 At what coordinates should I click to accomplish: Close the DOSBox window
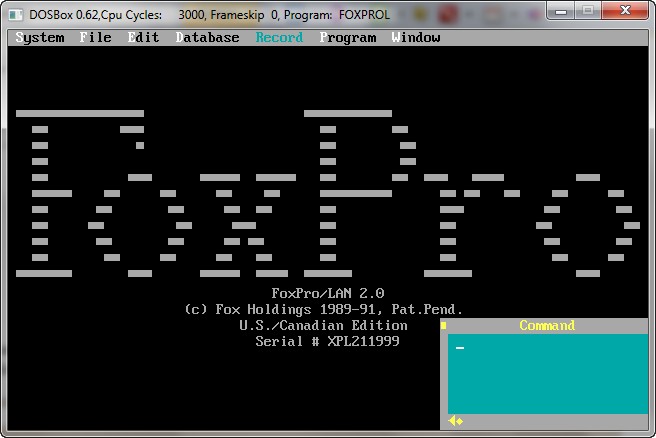pos(625,10)
